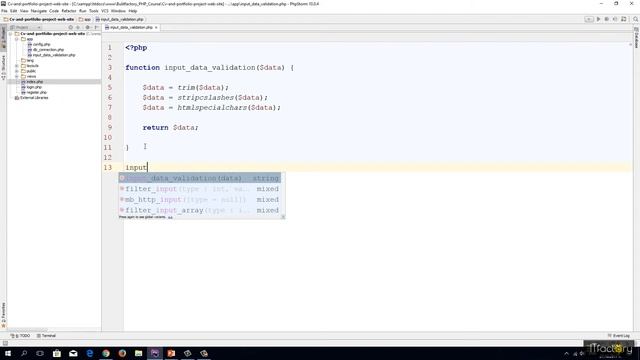Image resolution: width=640 pixels, height=360 pixels.
Task: Open the Terminal tool window
Action: click(46, 336)
